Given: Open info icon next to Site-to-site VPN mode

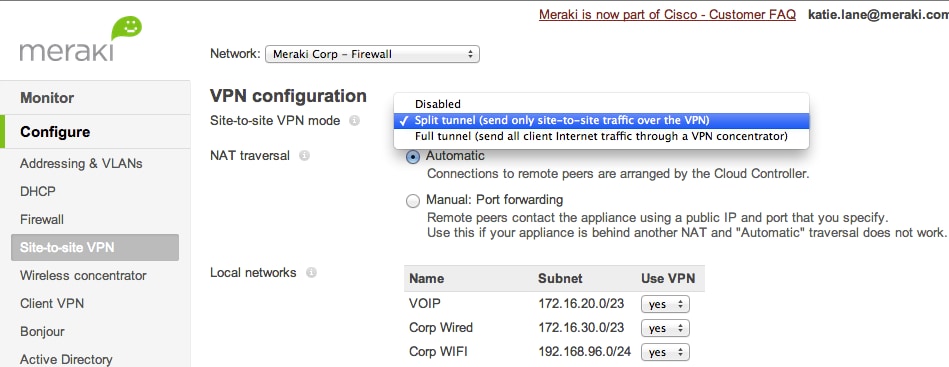Looking at the screenshot, I should point(355,121).
